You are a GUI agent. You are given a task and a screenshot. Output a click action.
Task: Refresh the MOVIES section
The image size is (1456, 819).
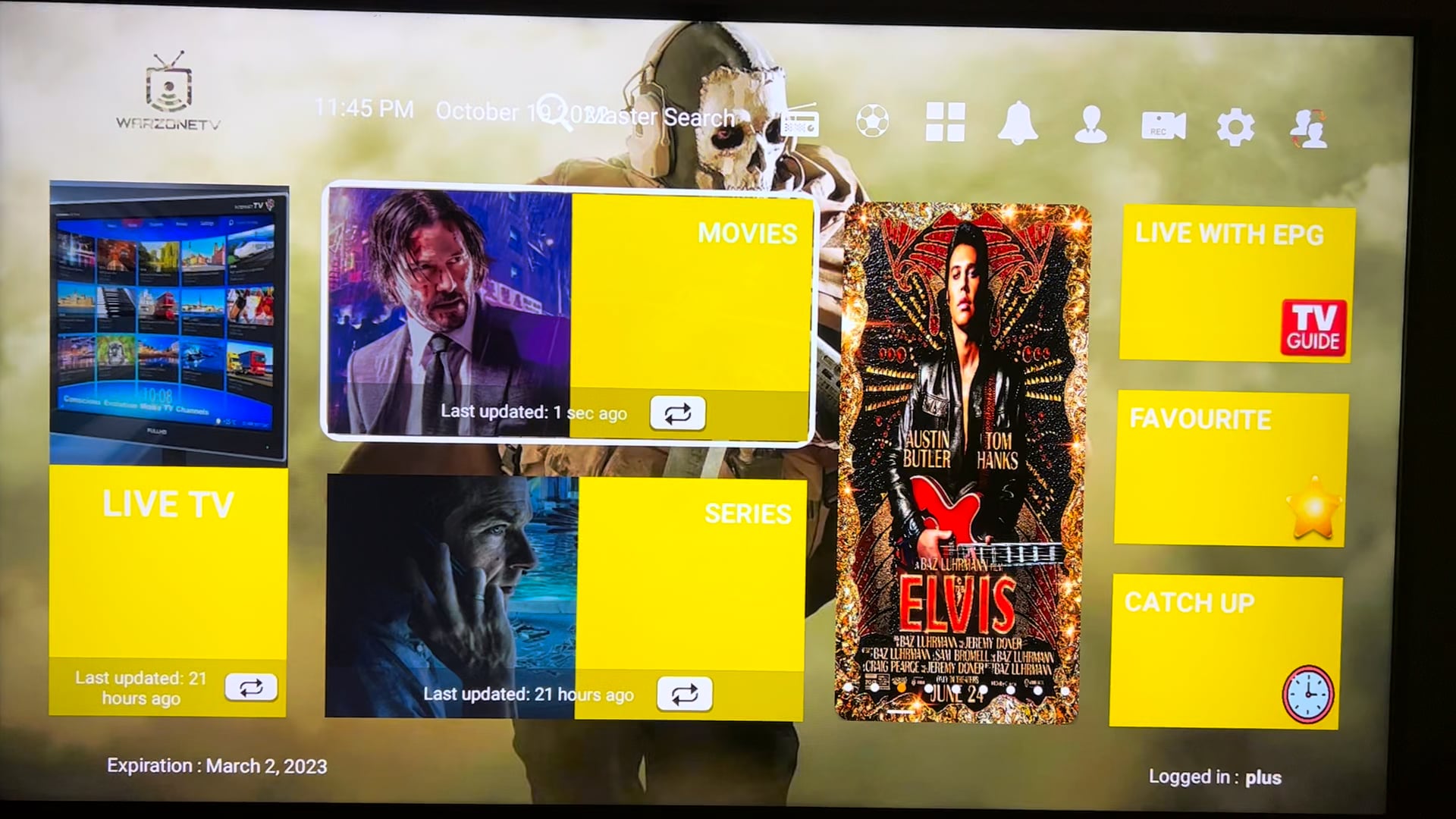[x=679, y=413]
